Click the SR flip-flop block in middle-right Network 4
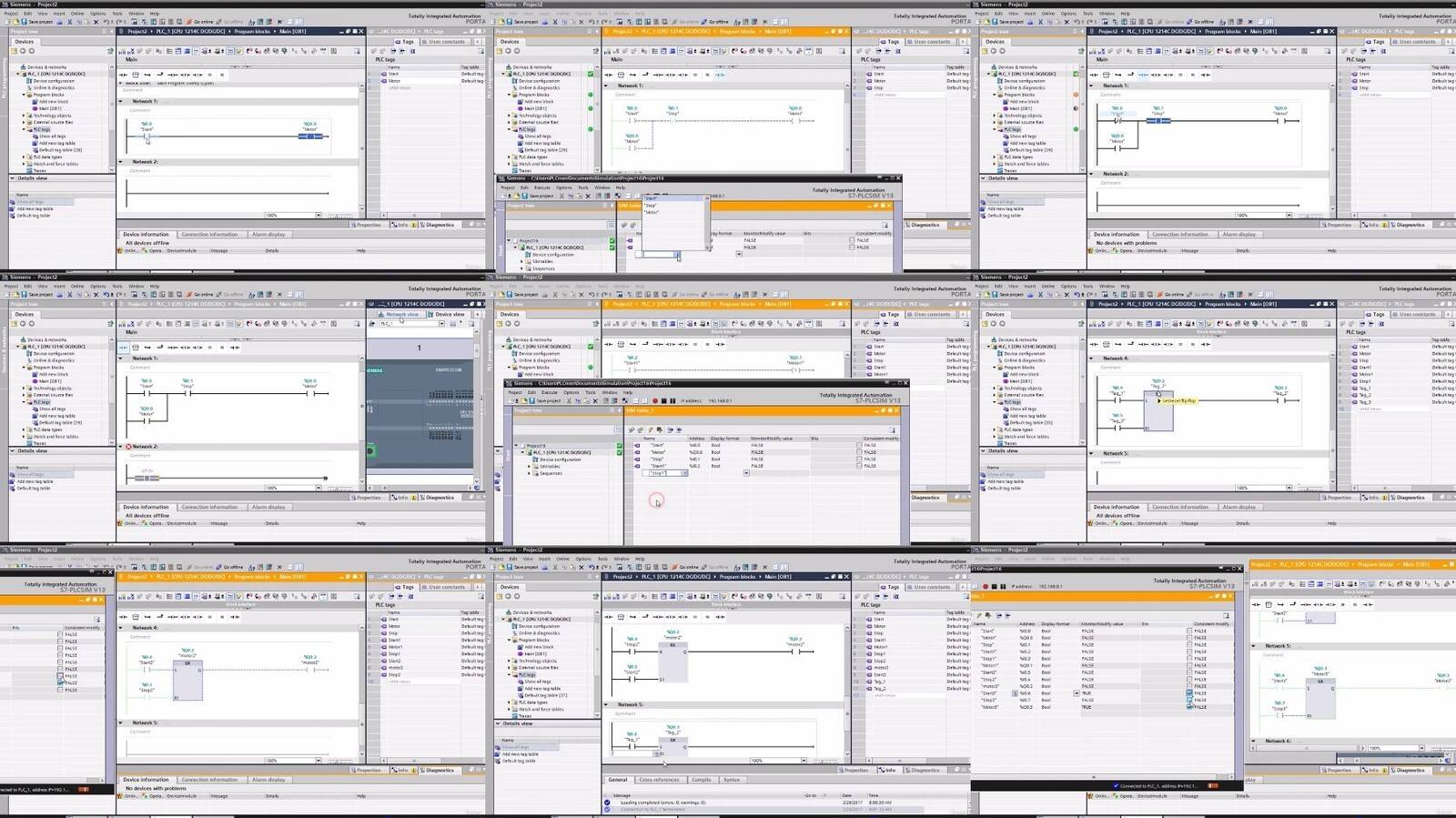Image resolution: width=1456 pixels, height=818 pixels. [x=1158, y=409]
